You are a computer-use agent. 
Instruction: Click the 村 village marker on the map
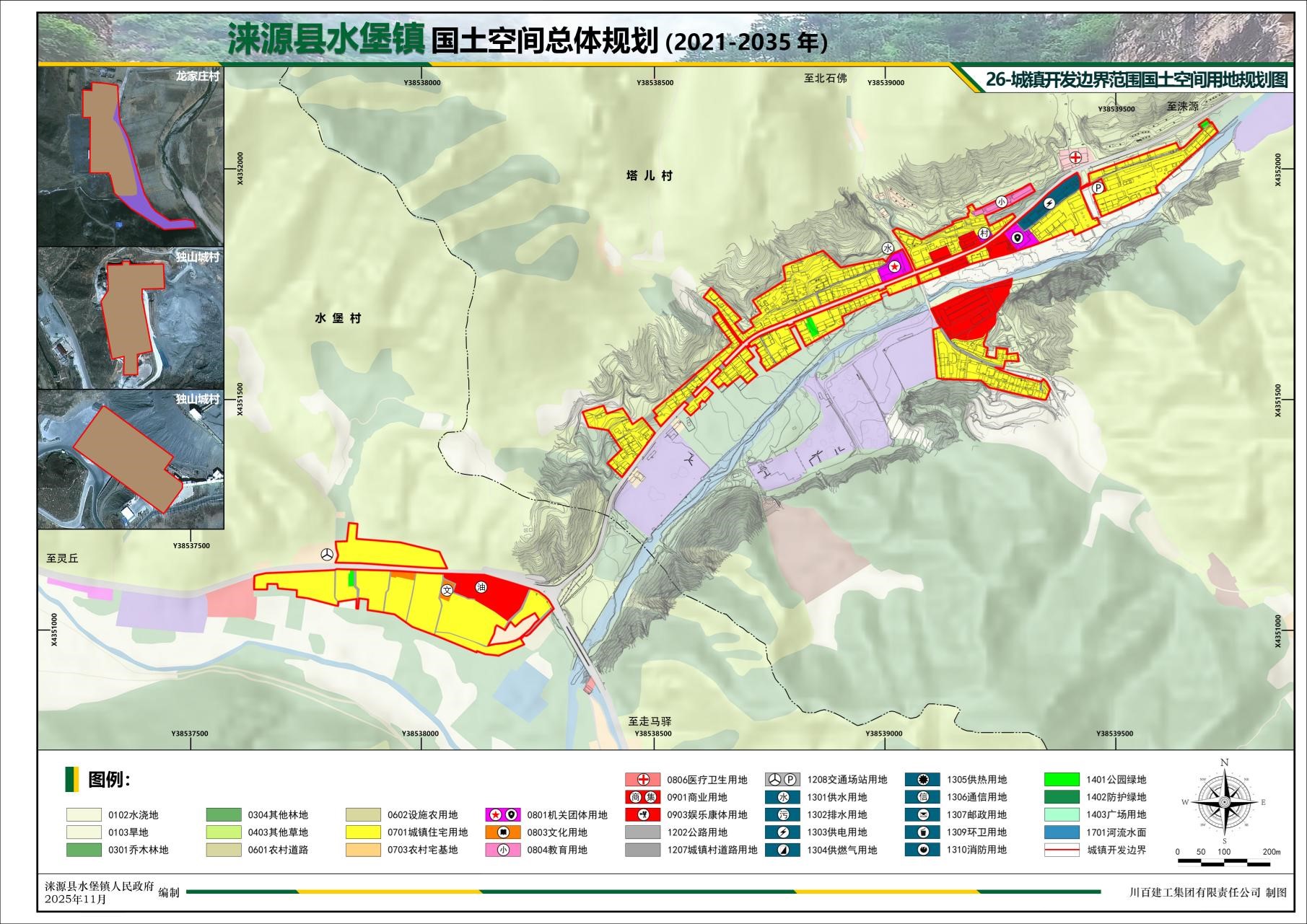(x=984, y=233)
